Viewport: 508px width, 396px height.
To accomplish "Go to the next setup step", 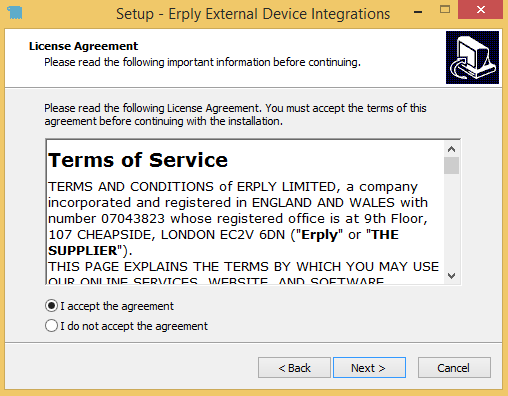I will click(369, 368).
